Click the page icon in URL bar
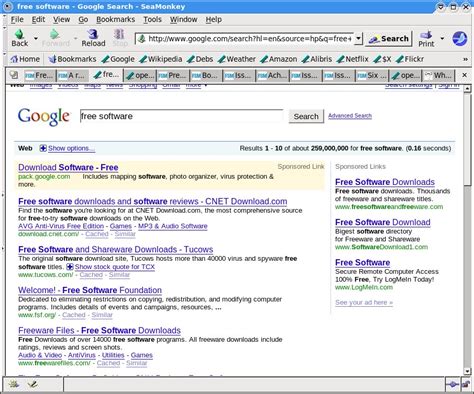This screenshot has width=474, height=394. (142, 39)
